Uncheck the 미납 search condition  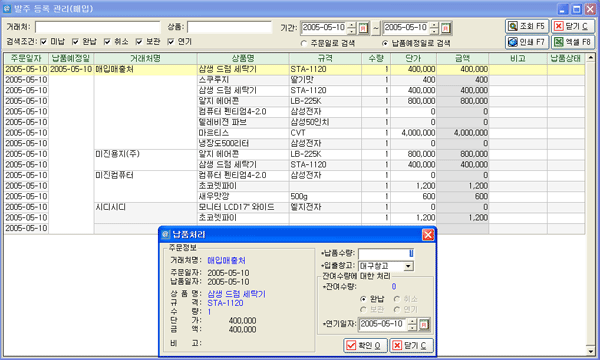tap(44, 42)
